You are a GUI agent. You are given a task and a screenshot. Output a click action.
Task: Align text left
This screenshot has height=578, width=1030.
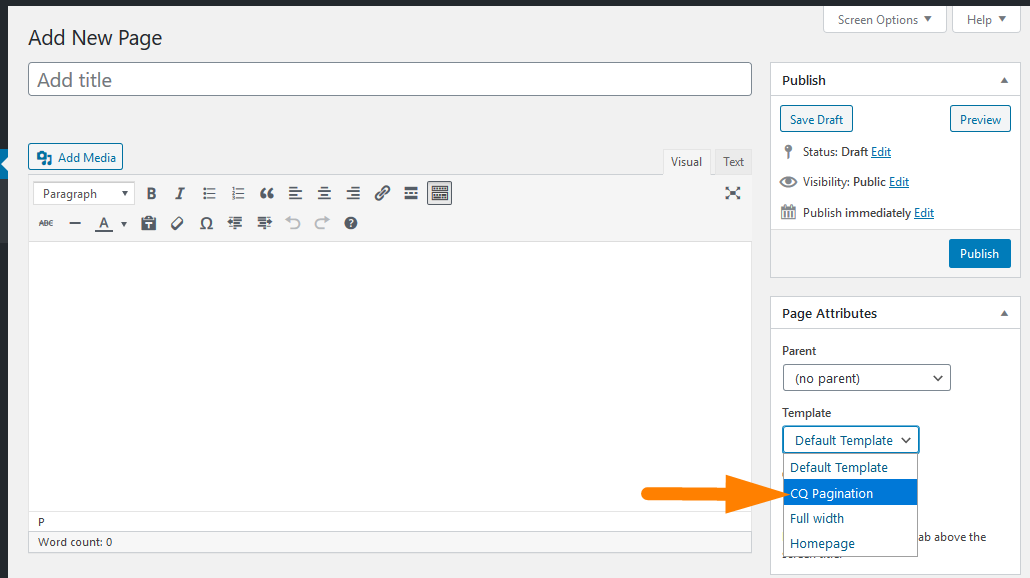point(295,193)
